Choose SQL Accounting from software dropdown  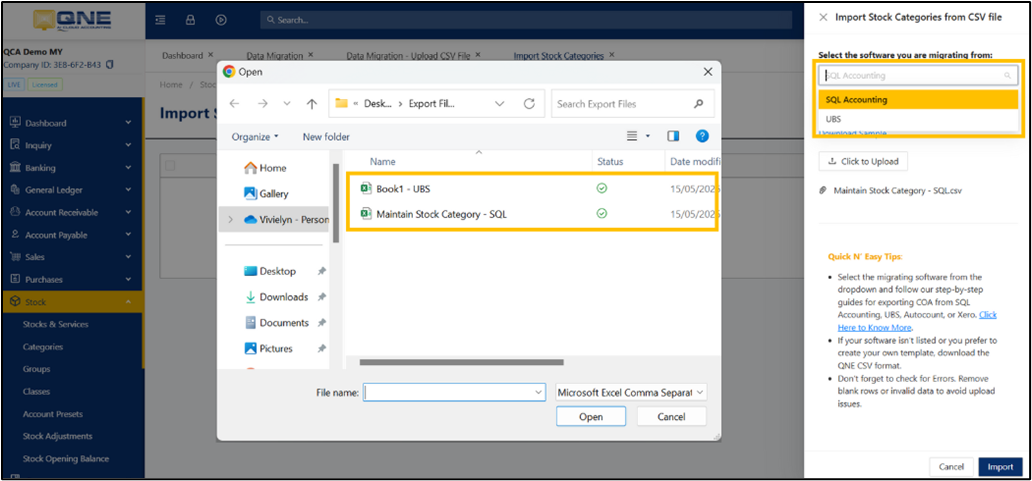click(x=918, y=100)
